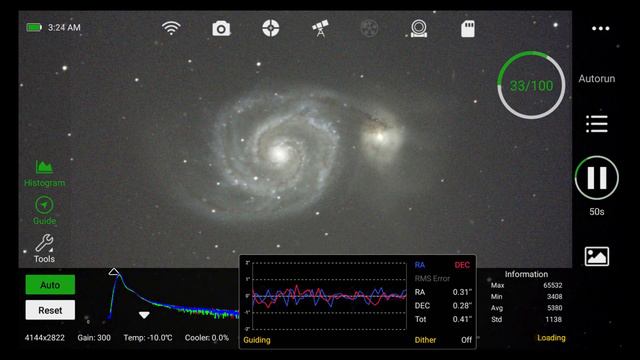This screenshot has height=360, width=640.
Task: Open the electronic focuser icon
Action: coord(419,29)
